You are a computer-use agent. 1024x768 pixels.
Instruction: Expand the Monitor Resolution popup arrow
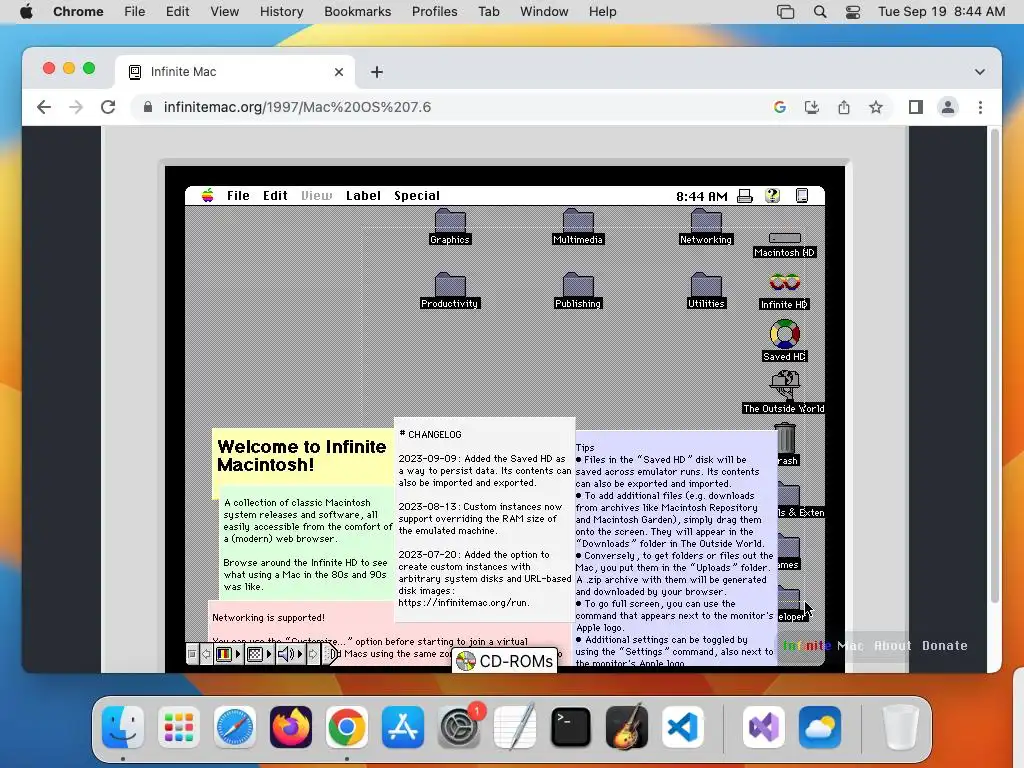tap(268, 654)
